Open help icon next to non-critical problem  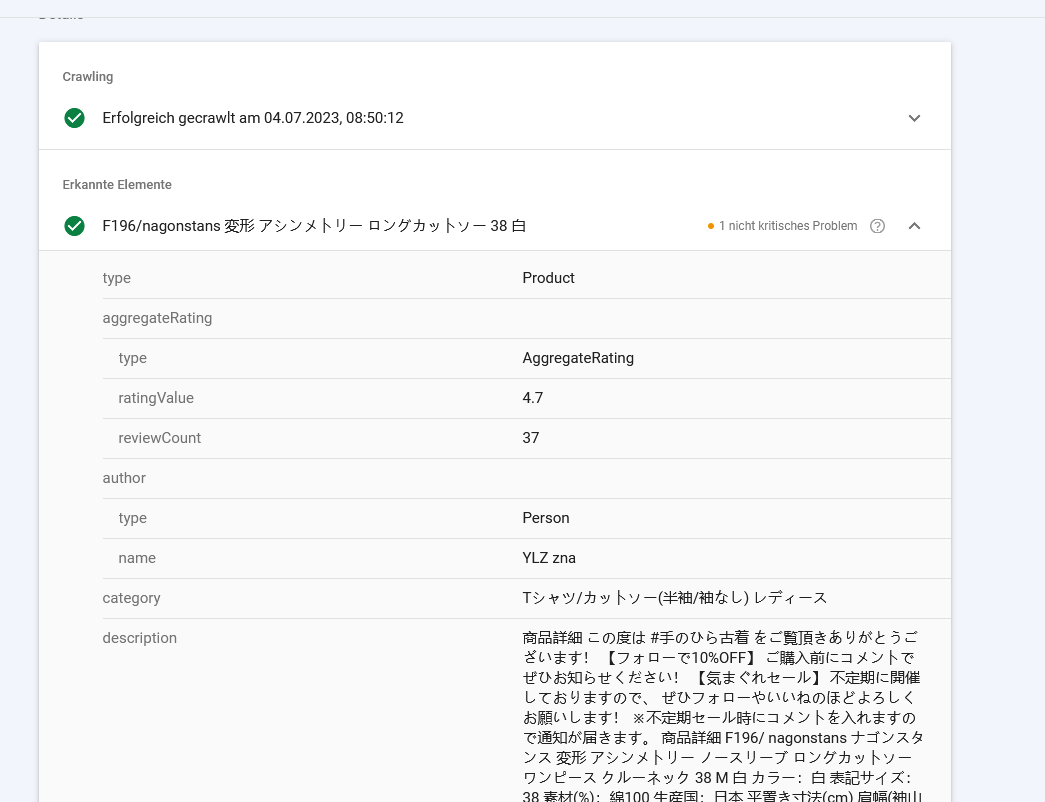[878, 226]
